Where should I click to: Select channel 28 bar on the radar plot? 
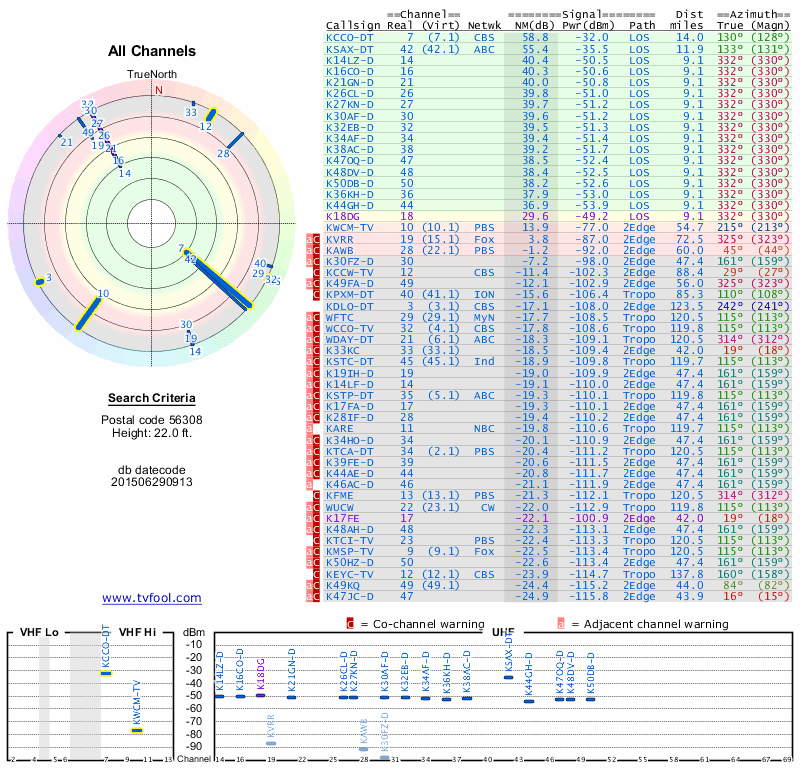pyautogui.click(x=235, y=140)
